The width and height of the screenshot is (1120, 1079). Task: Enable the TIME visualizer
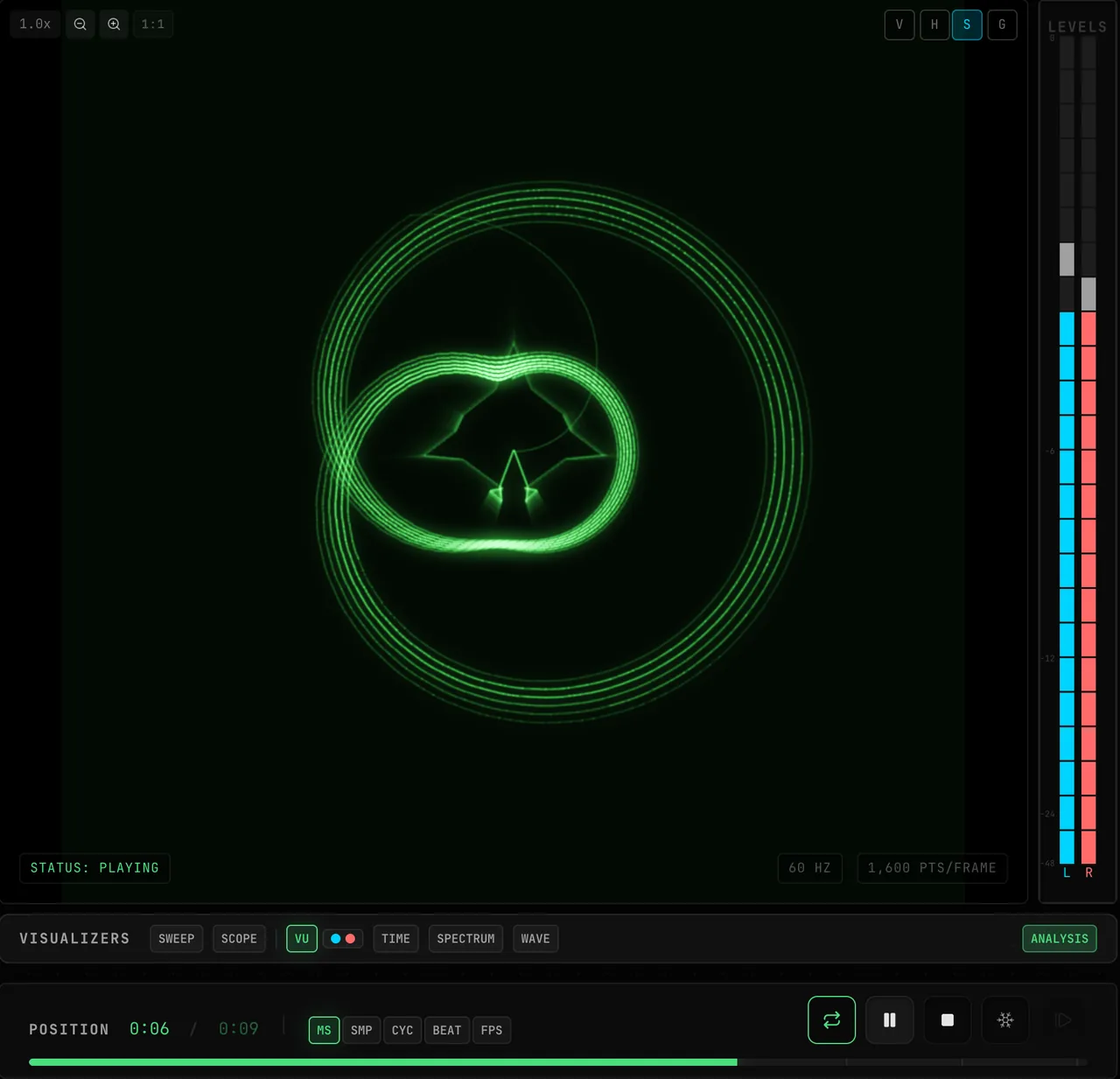click(395, 939)
